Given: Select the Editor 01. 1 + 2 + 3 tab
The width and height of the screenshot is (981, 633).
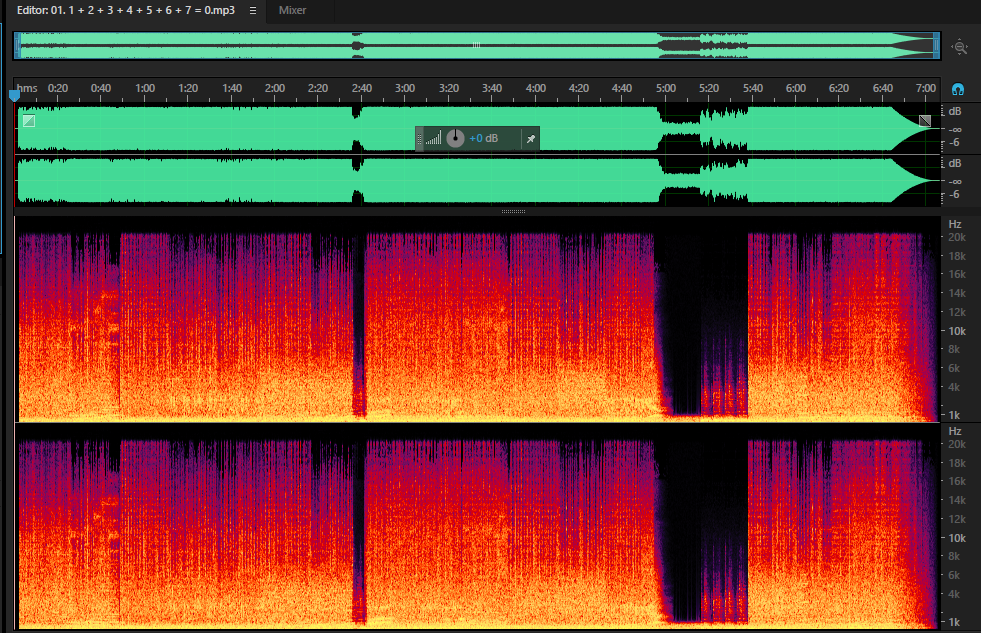Looking at the screenshot, I should [126, 11].
